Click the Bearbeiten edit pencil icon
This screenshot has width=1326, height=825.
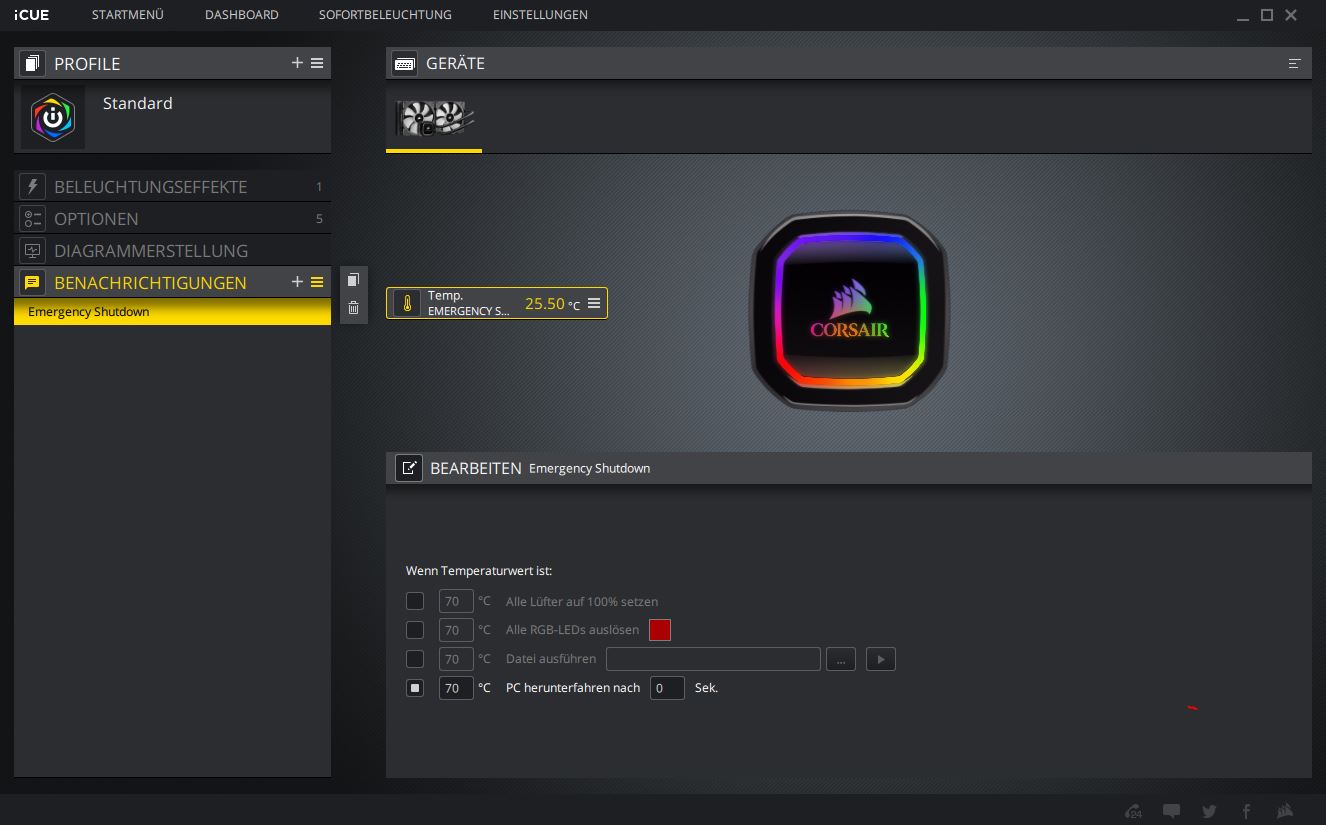408,467
